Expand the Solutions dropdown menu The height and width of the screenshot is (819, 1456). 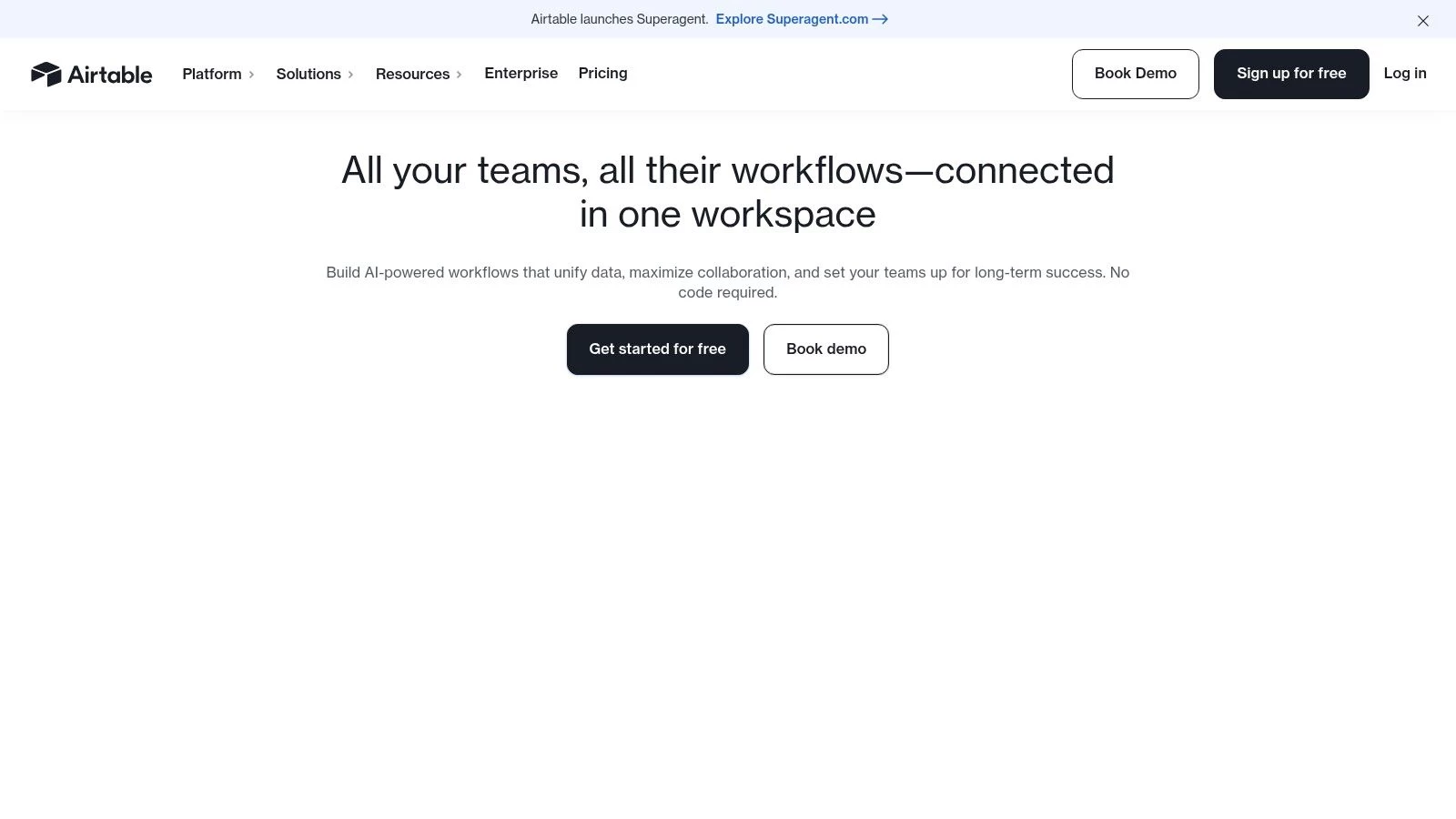(308, 74)
